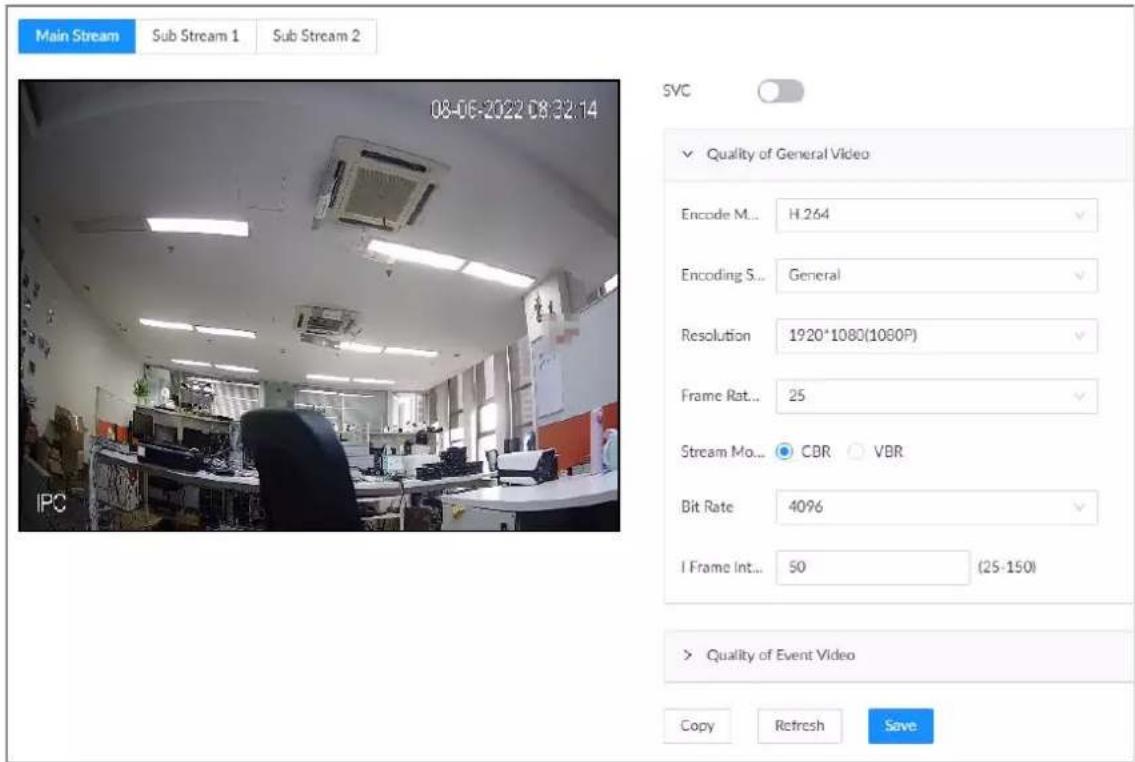This screenshot has width=1135, height=762.
Task: Switch to the Main Stream tab
Action: point(77,36)
